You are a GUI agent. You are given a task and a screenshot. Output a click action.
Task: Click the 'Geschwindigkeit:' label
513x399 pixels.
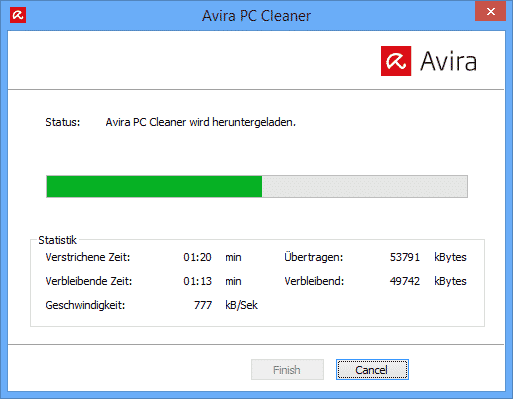[x=85, y=305]
